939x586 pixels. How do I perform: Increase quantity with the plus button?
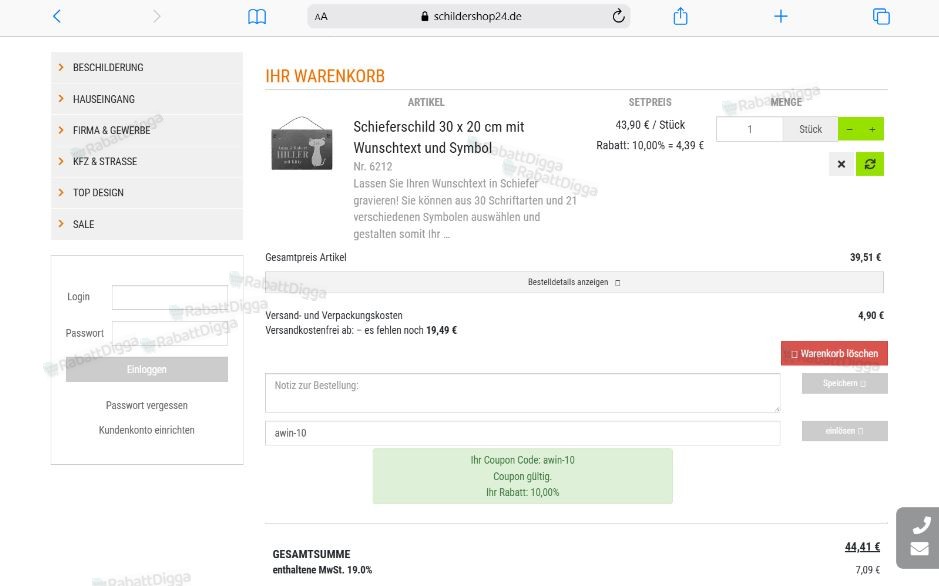(872, 129)
